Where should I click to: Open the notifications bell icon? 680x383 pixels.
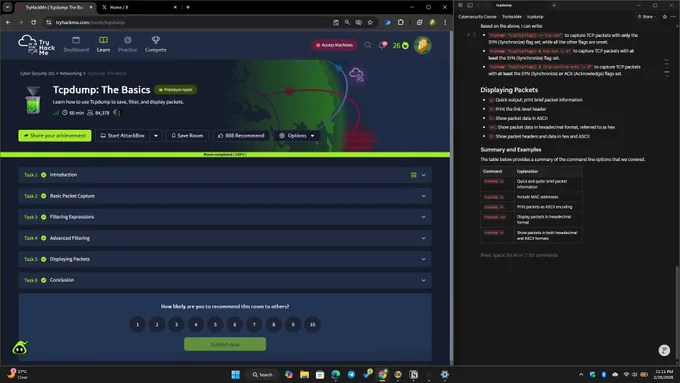tap(382, 45)
